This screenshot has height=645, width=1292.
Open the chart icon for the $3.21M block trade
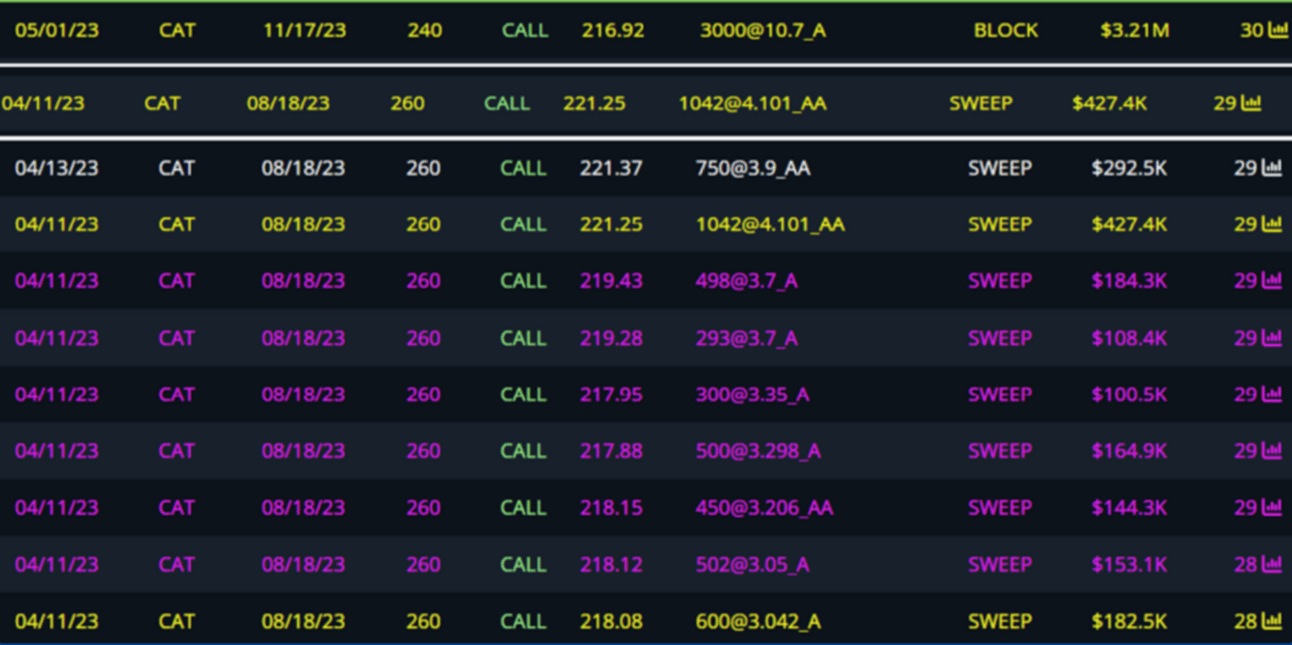[1278, 30]
